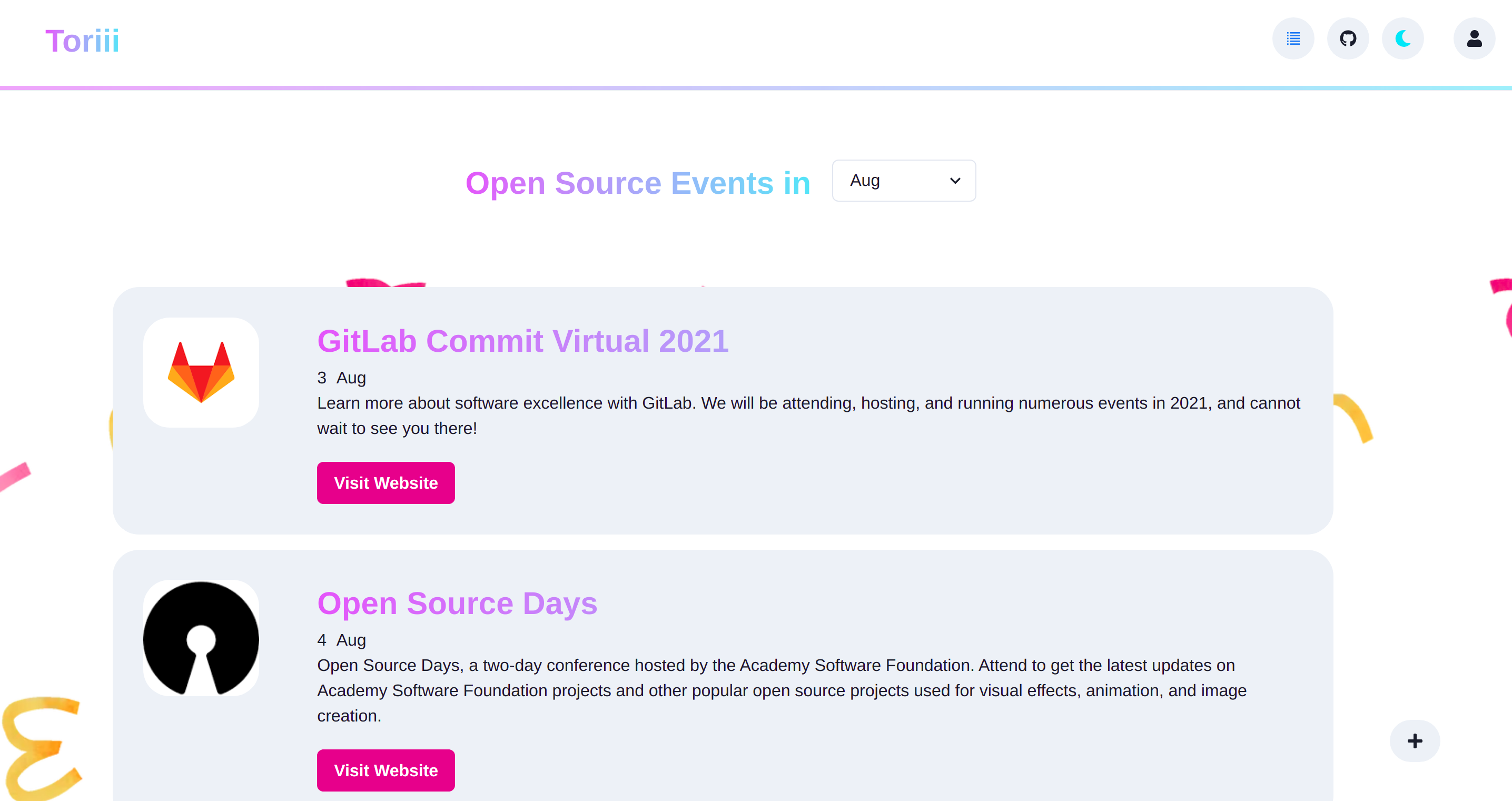This screenshot has width=1512, height=801.
Task: Click the 3 Aug date label
Action: [342, 378]
